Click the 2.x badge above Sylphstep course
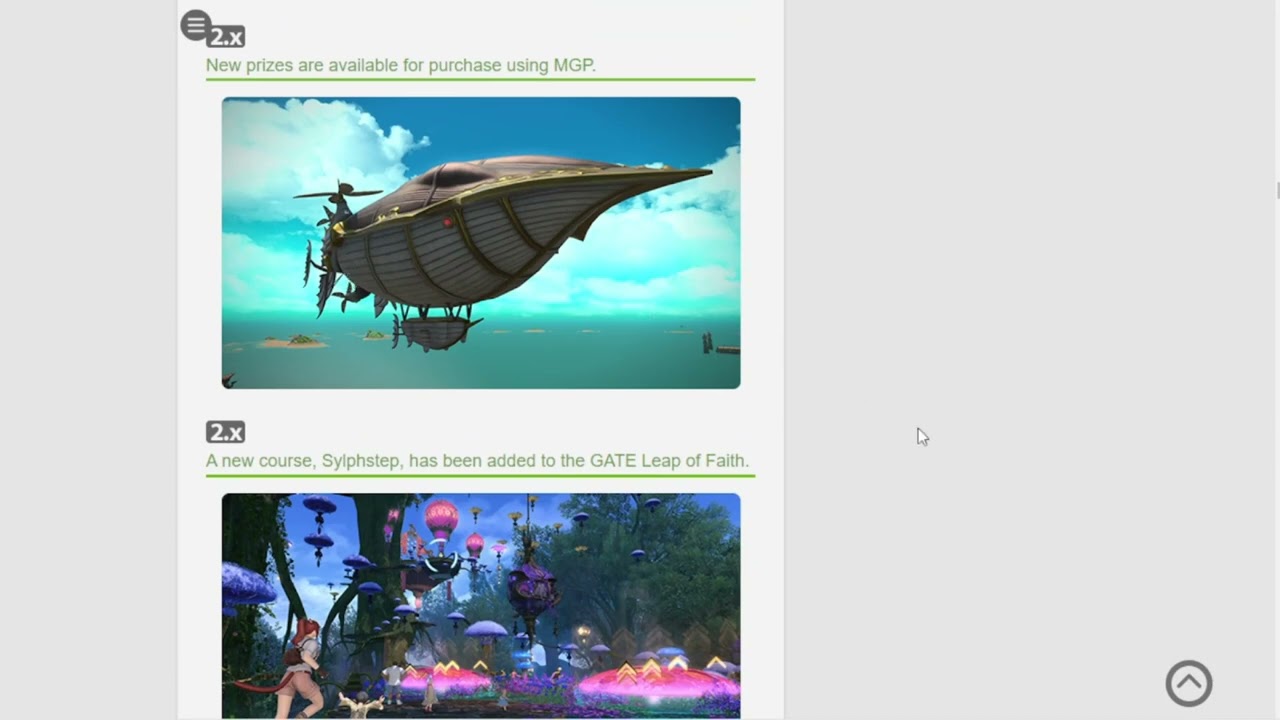 [226, 432]
